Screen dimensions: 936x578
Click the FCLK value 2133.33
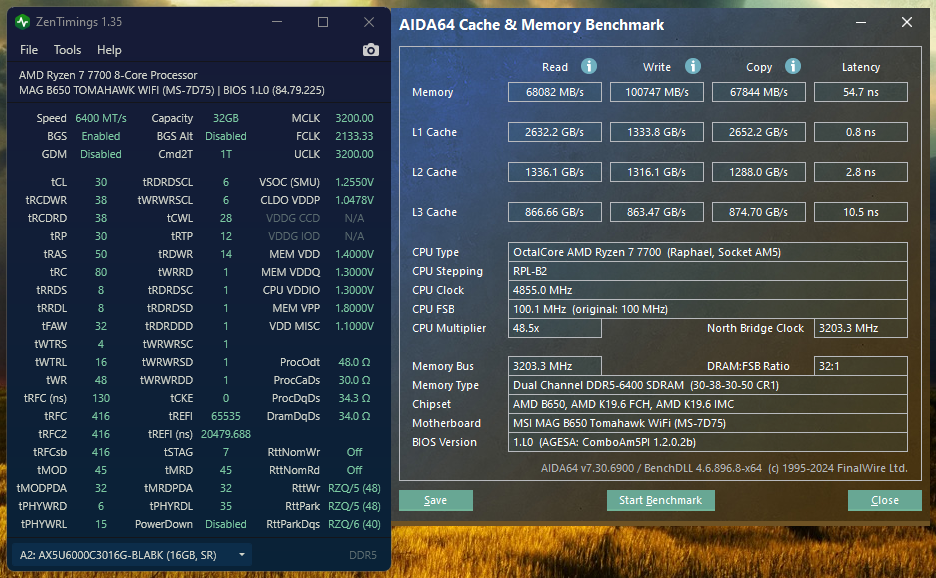pos(354,136)
